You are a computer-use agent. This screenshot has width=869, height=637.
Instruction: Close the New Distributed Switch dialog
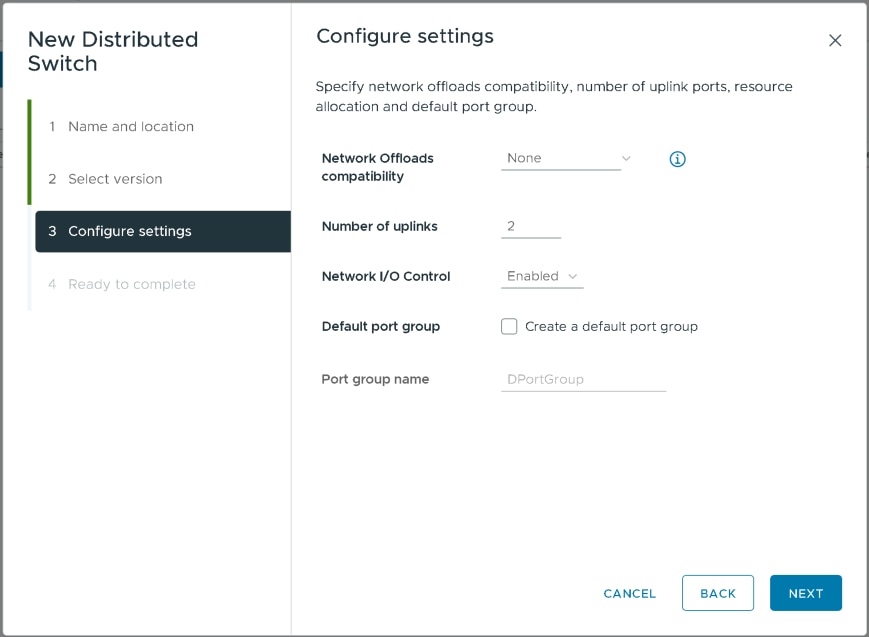835,40
